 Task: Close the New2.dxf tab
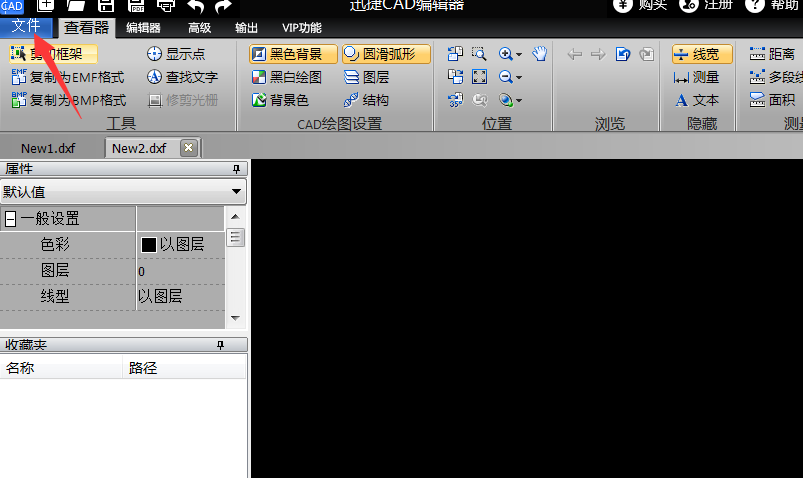click(188, 148)
